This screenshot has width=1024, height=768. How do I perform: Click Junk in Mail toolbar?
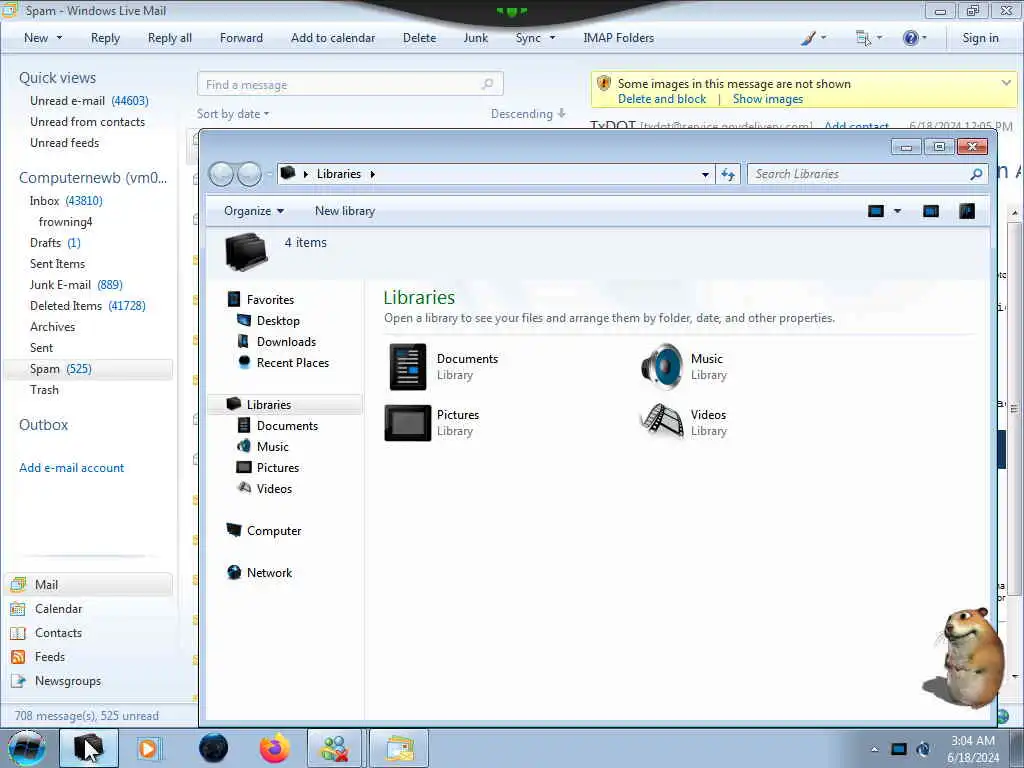(475, 38)
